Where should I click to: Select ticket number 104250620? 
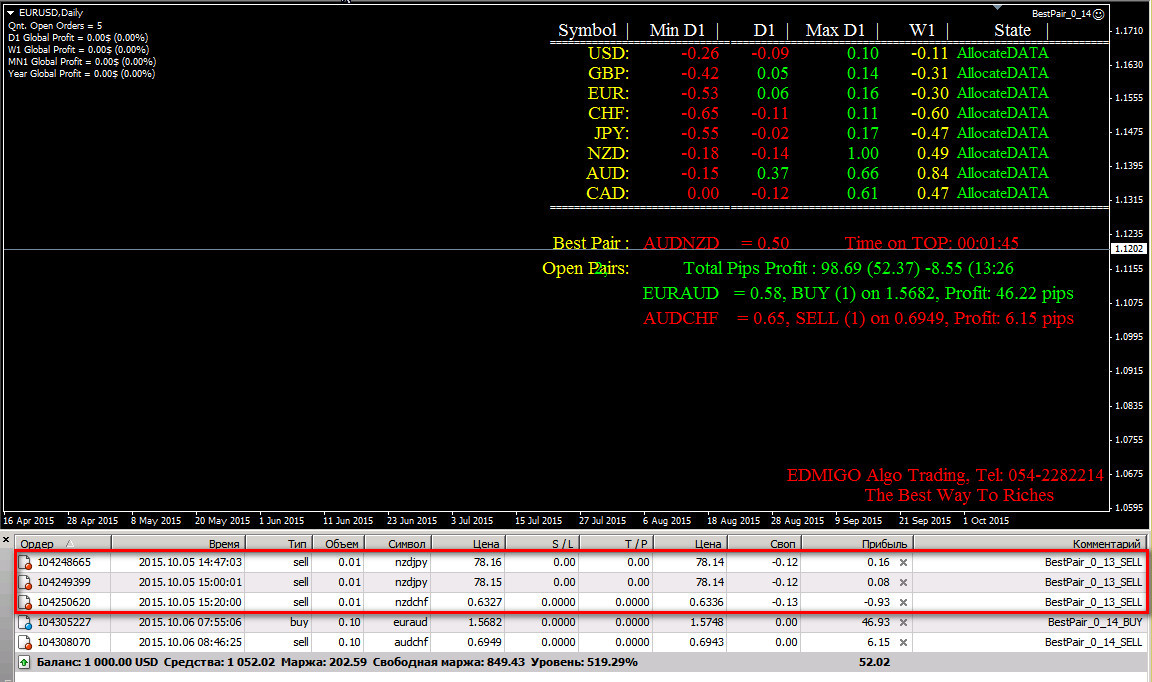pyautogui.click(x=64, y=602)
